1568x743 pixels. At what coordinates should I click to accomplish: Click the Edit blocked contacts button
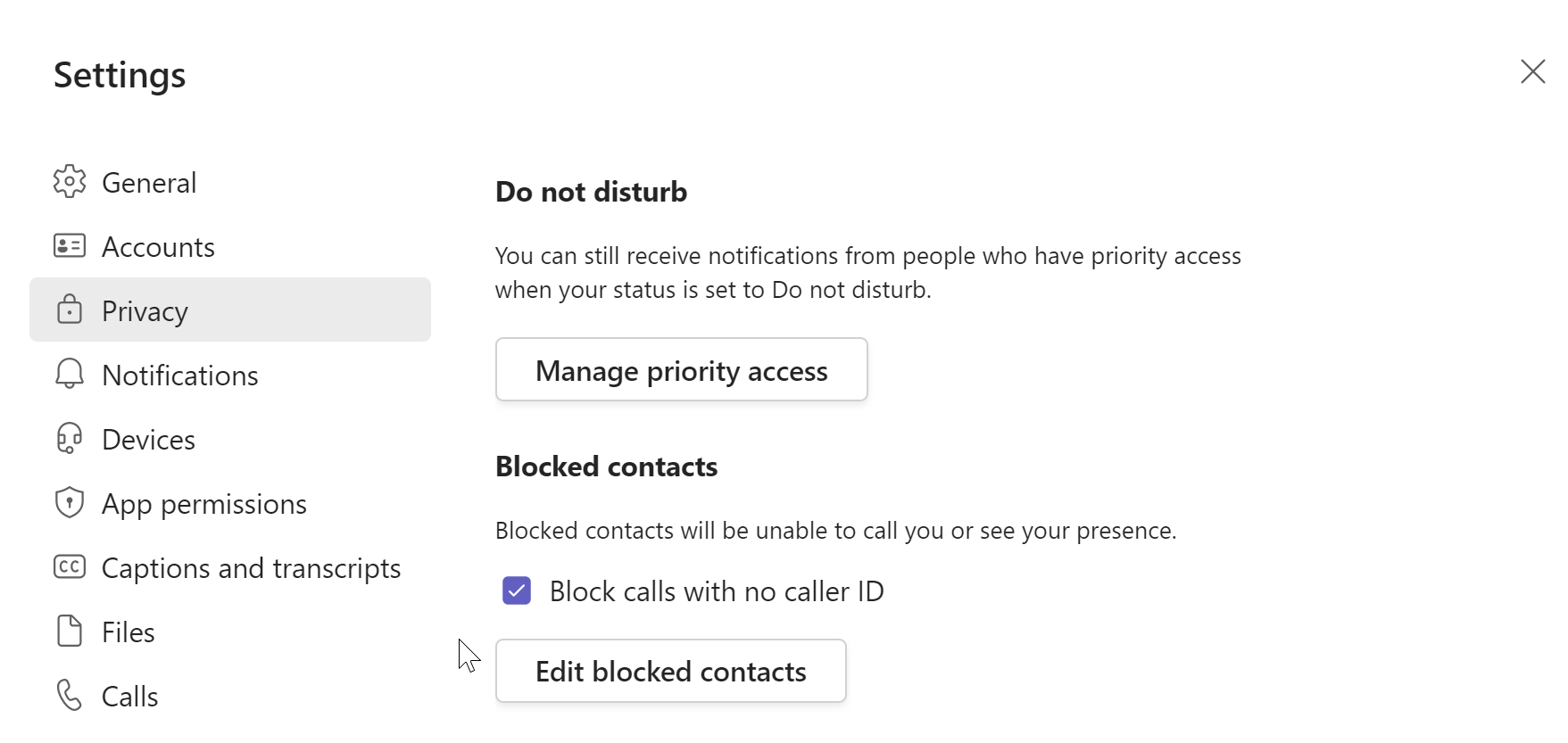pyautogui.click(x=670, y=671)
